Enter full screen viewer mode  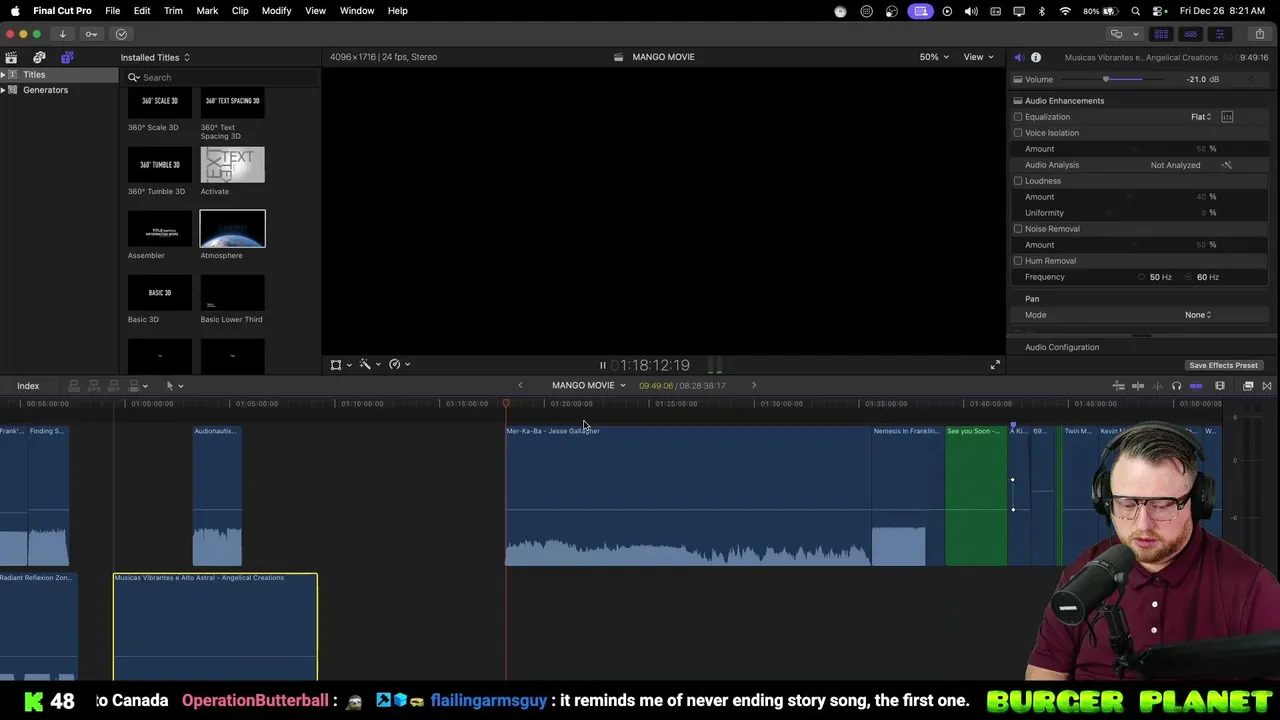pos(994,365)
